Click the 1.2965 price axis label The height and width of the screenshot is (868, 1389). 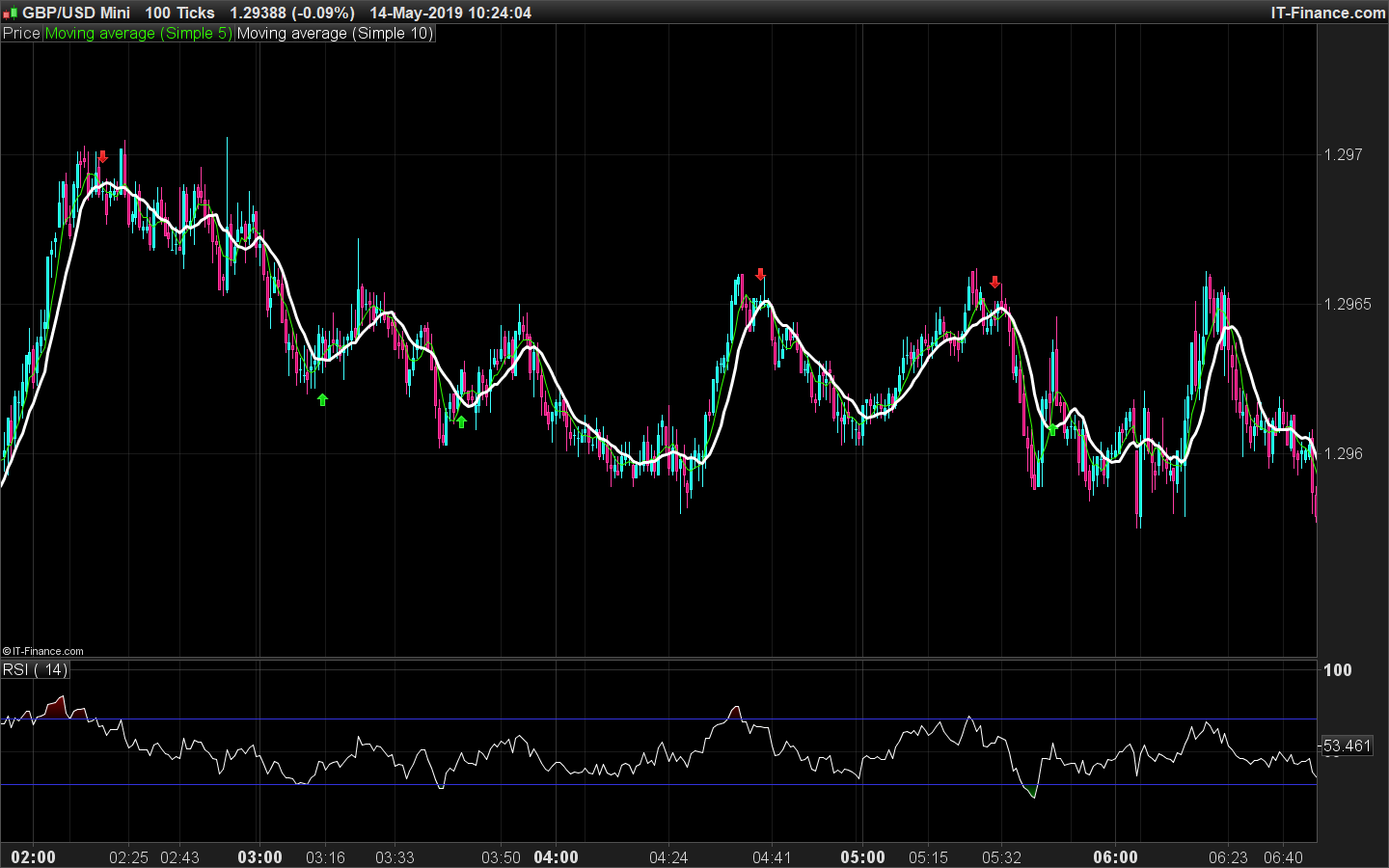[x=1348, y=304]
